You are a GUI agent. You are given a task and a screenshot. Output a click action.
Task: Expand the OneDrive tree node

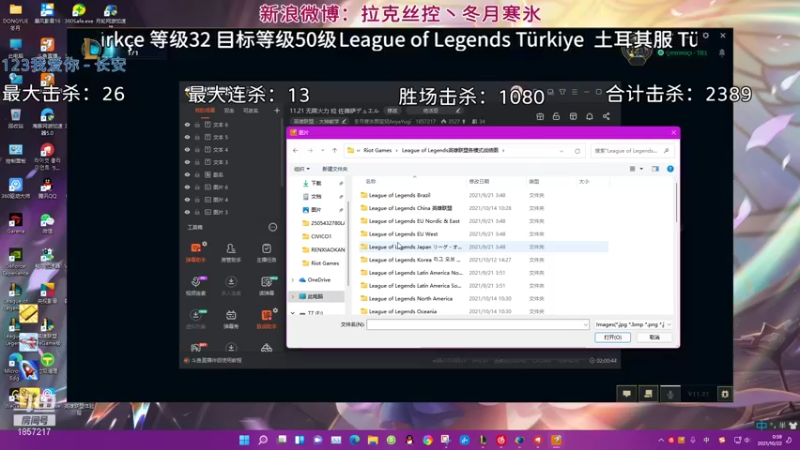tap(293, 280)
